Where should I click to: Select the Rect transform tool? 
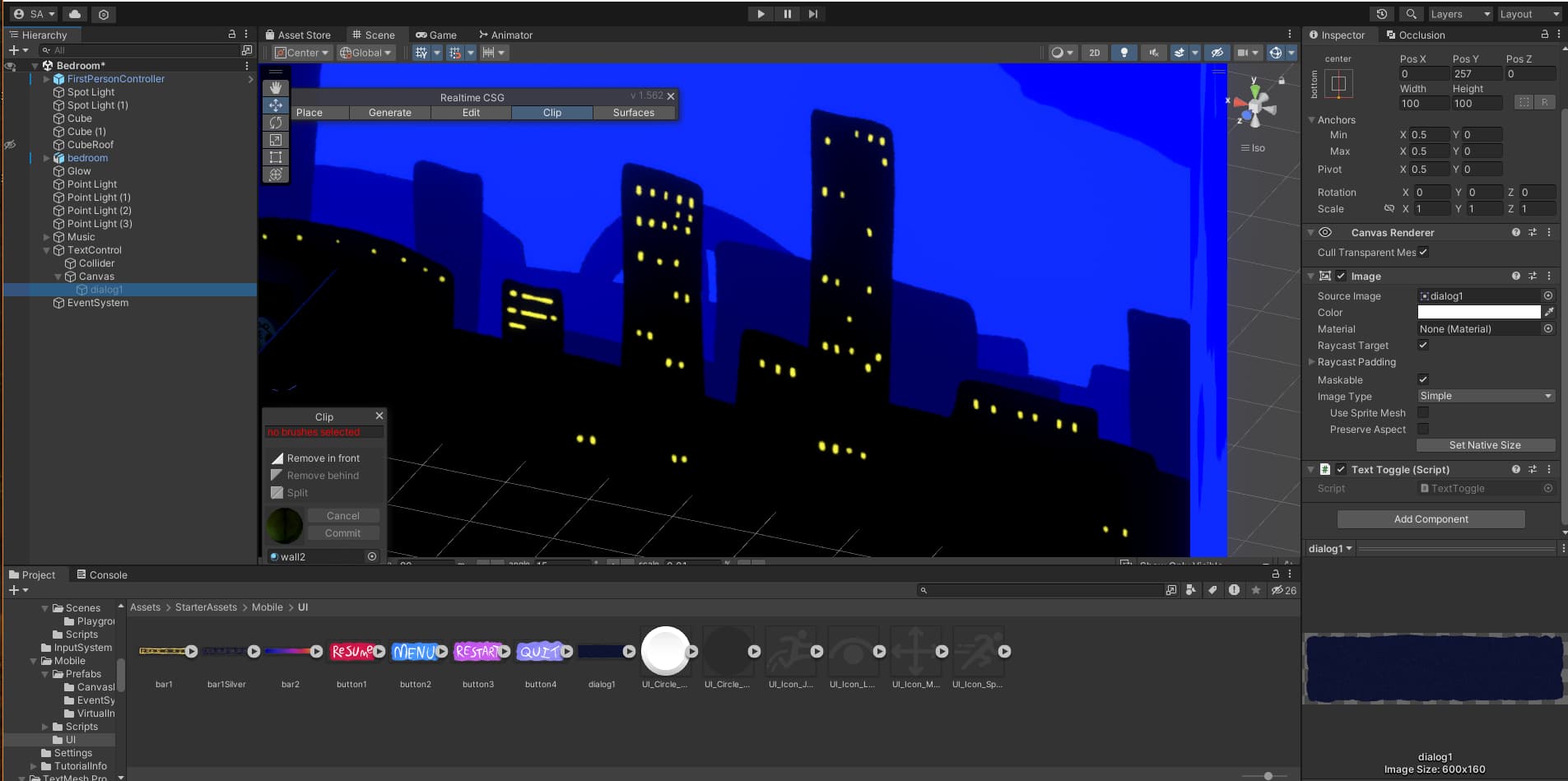click(276, 157)
